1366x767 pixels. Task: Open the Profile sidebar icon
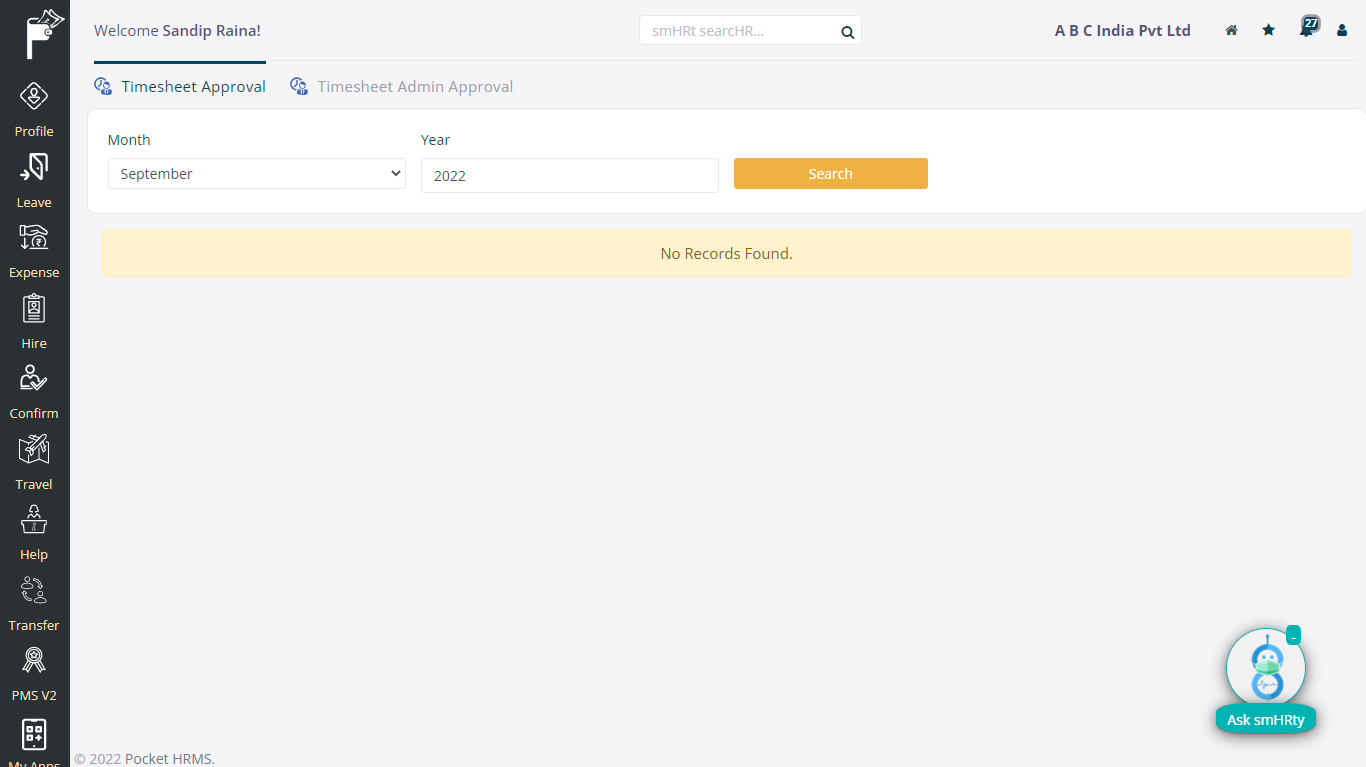(34, 97)
